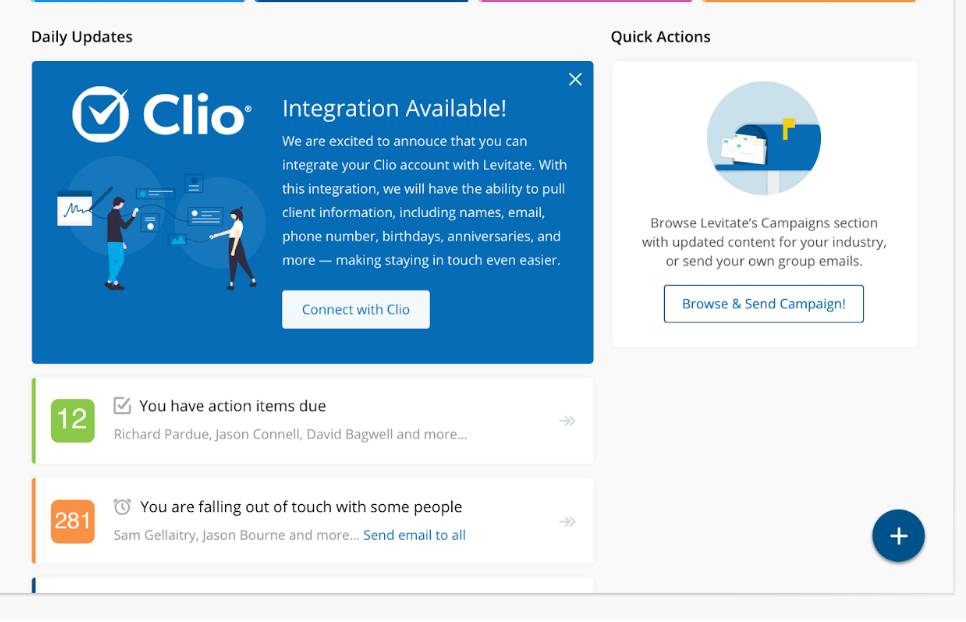Click the 'Integration Available!' heading

(394, 108)
